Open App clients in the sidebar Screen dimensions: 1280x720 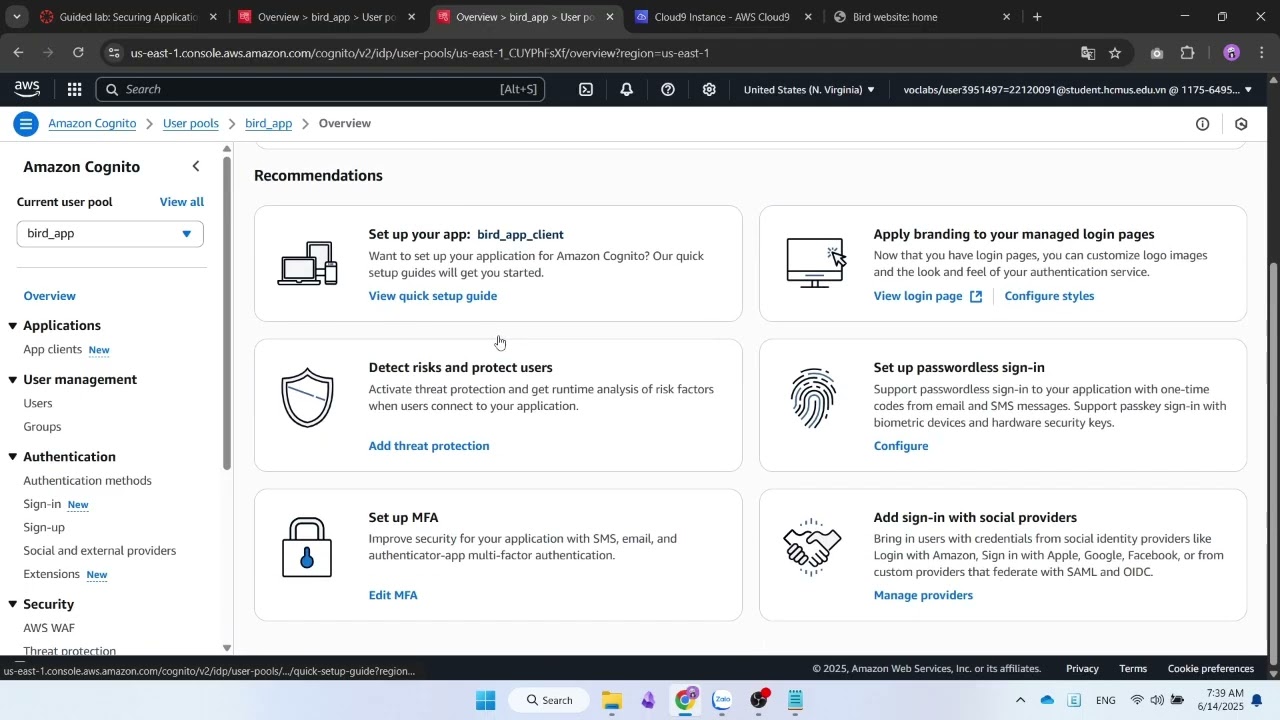pos(52,349)
